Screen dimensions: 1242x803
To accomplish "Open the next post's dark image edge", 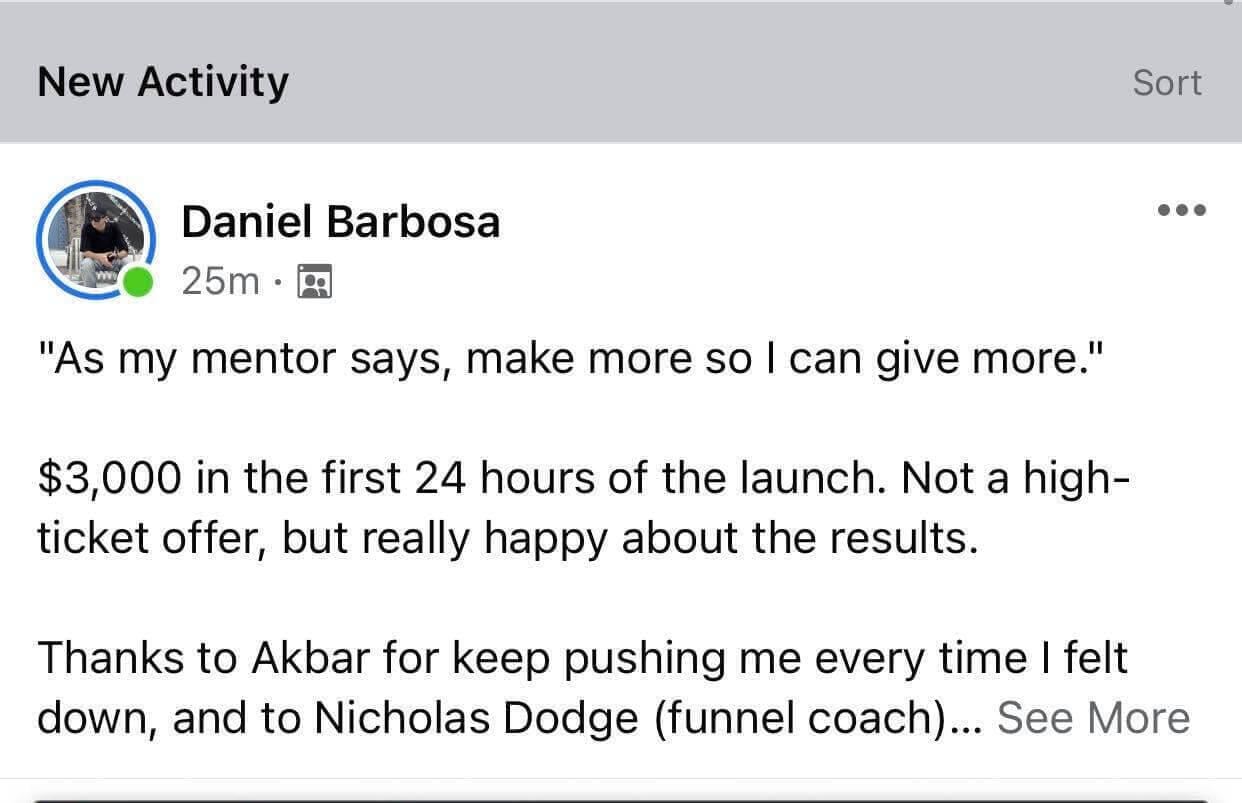I will 621,799.
